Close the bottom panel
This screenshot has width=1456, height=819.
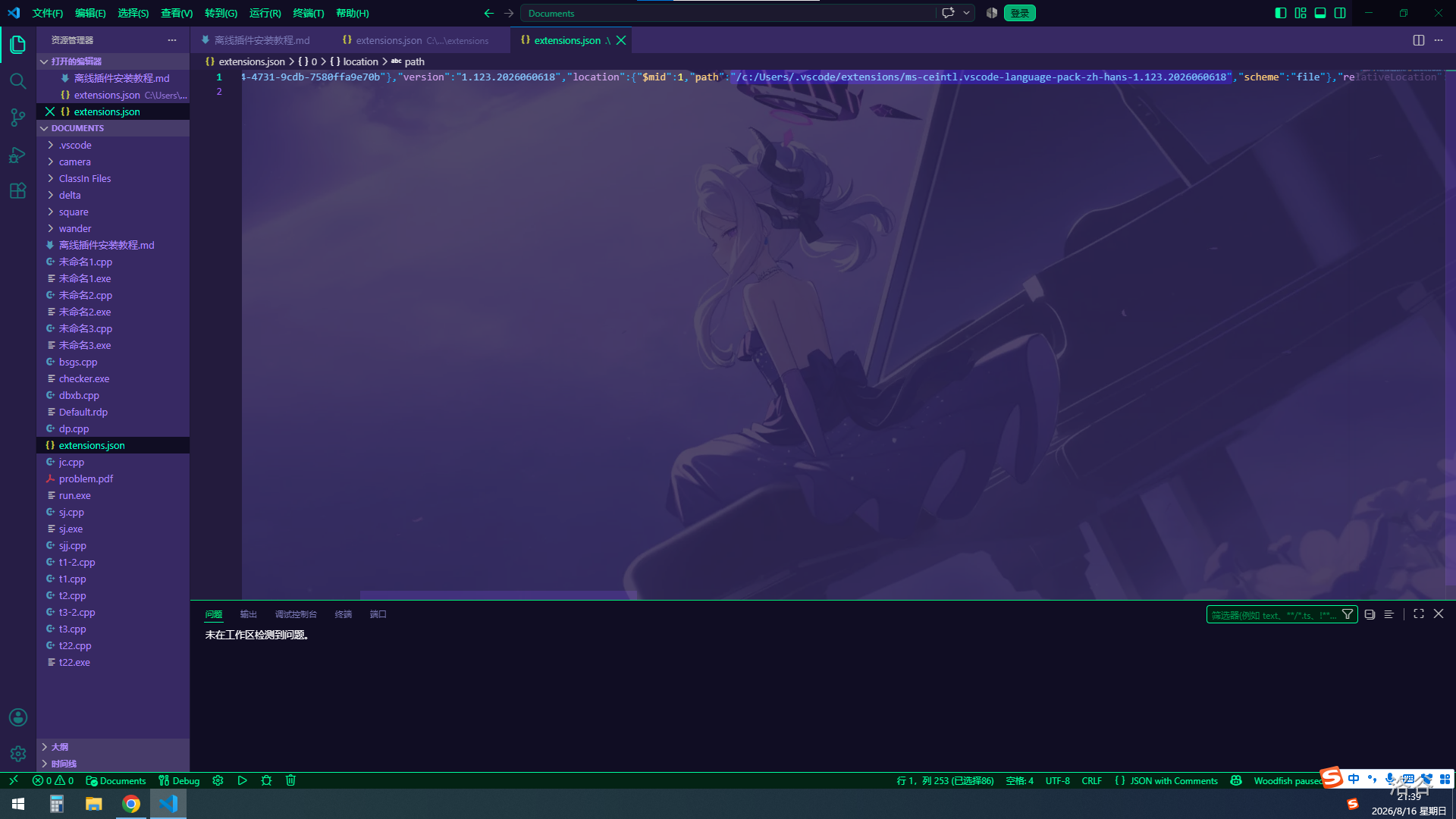(x=1439, y=613)
